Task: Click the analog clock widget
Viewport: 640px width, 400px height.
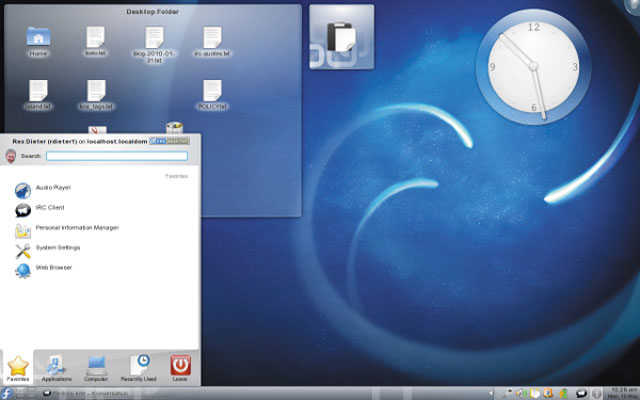Action: click(x=533, y=67)
